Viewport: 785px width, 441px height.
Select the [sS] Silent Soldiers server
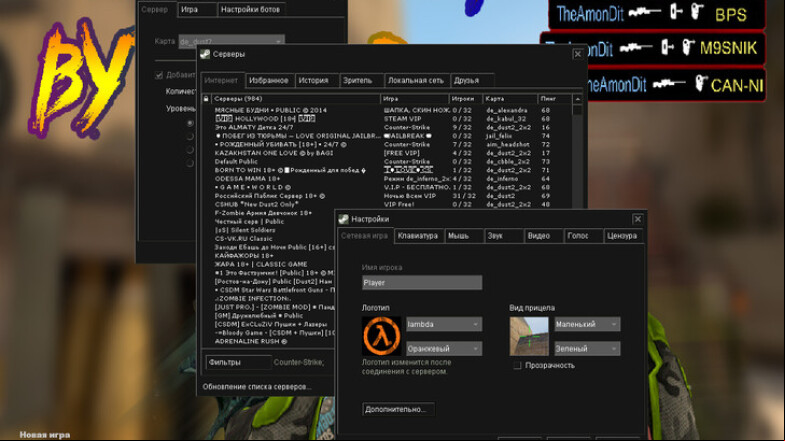[x=269, y=230]
